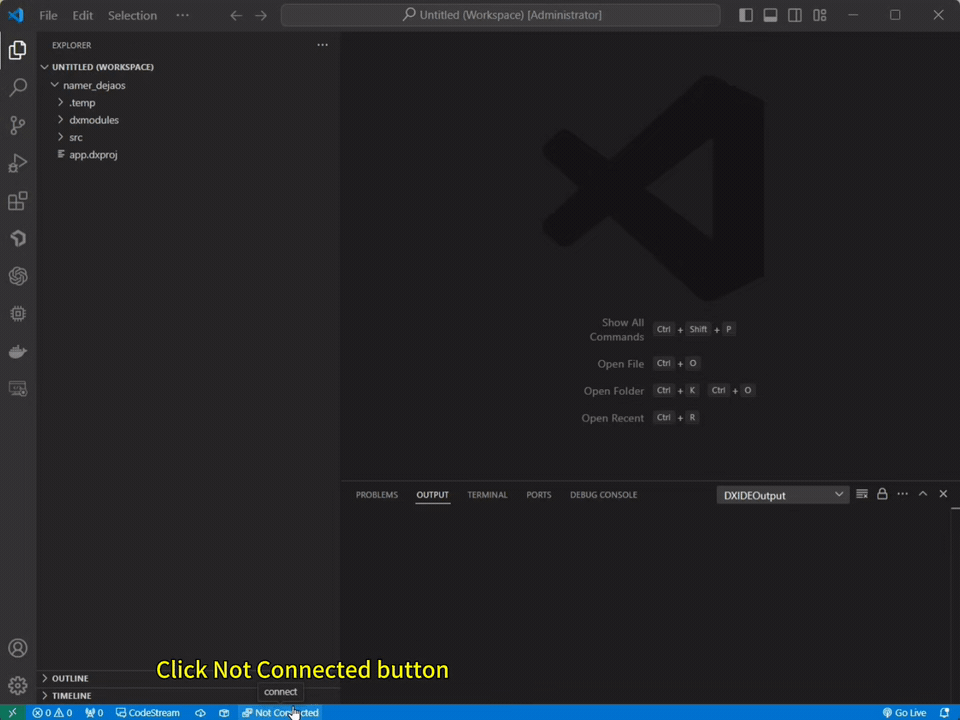This screenshot has height=720, width=960.
Task: Click the cloud upload icon in status bar
Action: click(200, 713)
